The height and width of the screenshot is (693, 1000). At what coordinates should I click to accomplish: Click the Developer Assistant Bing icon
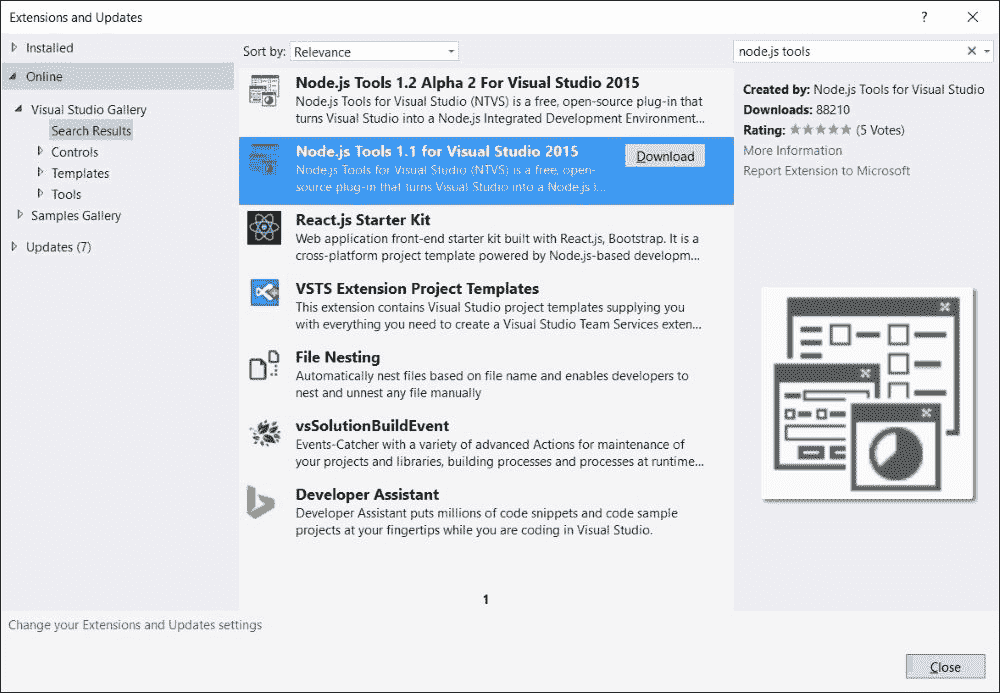261,502
